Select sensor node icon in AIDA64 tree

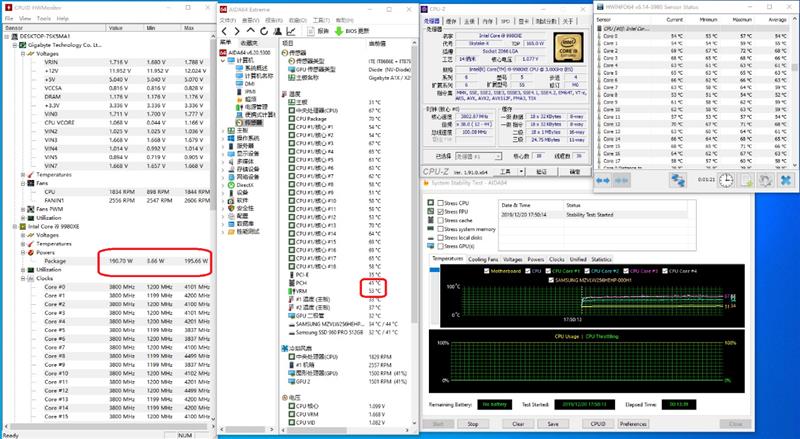[240, 123]
